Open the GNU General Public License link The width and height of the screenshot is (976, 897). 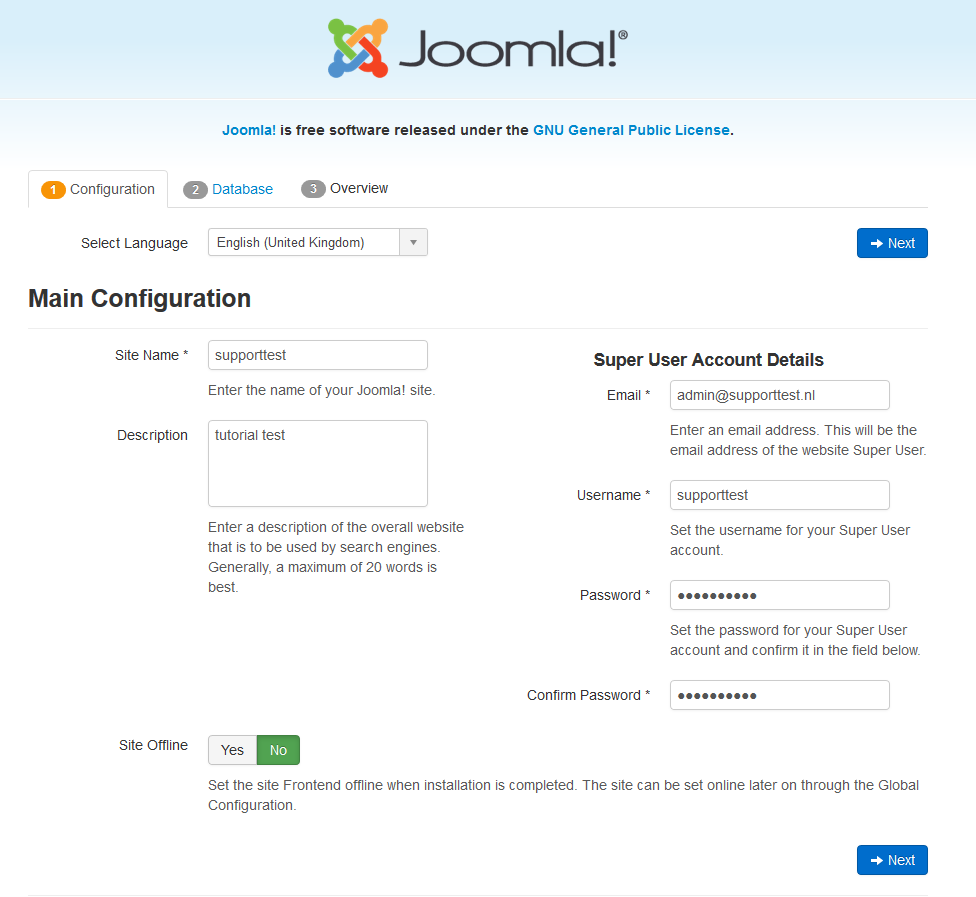(631, 130)
